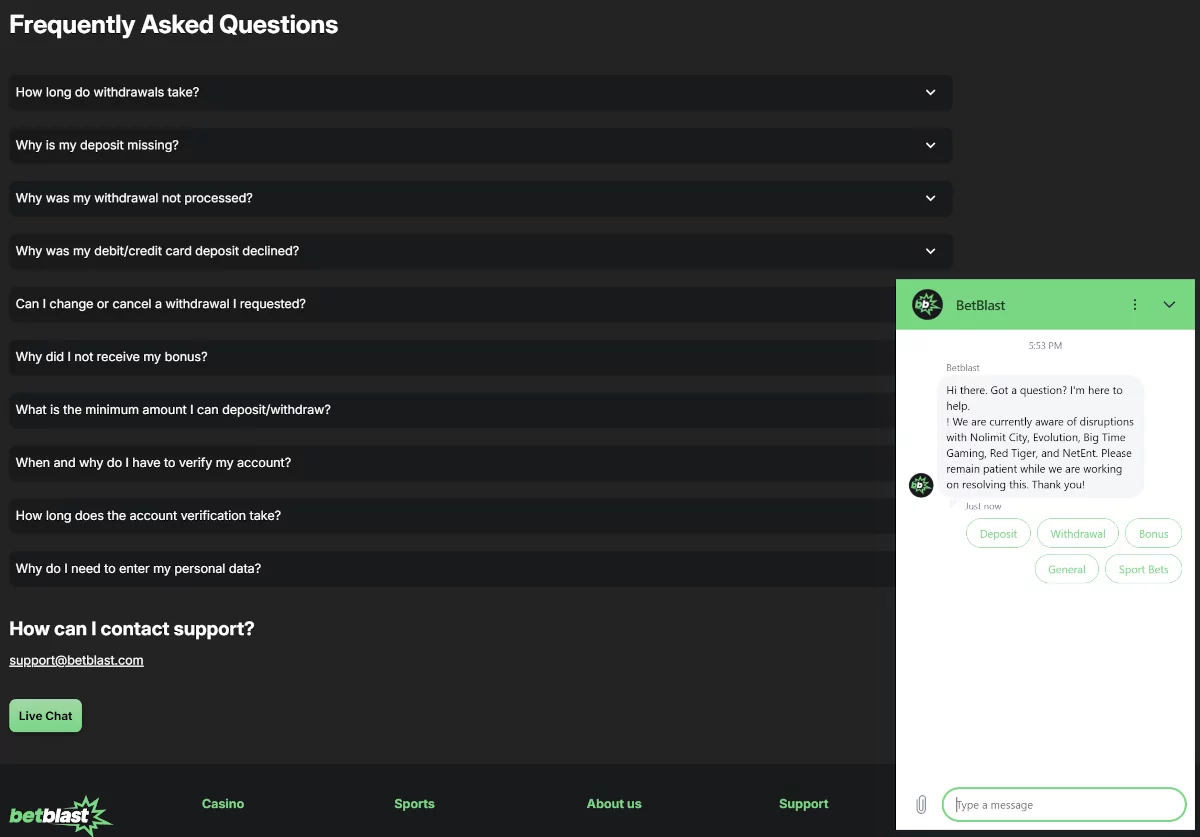Minimize the chat with the header chevron

click(1169, 305)
